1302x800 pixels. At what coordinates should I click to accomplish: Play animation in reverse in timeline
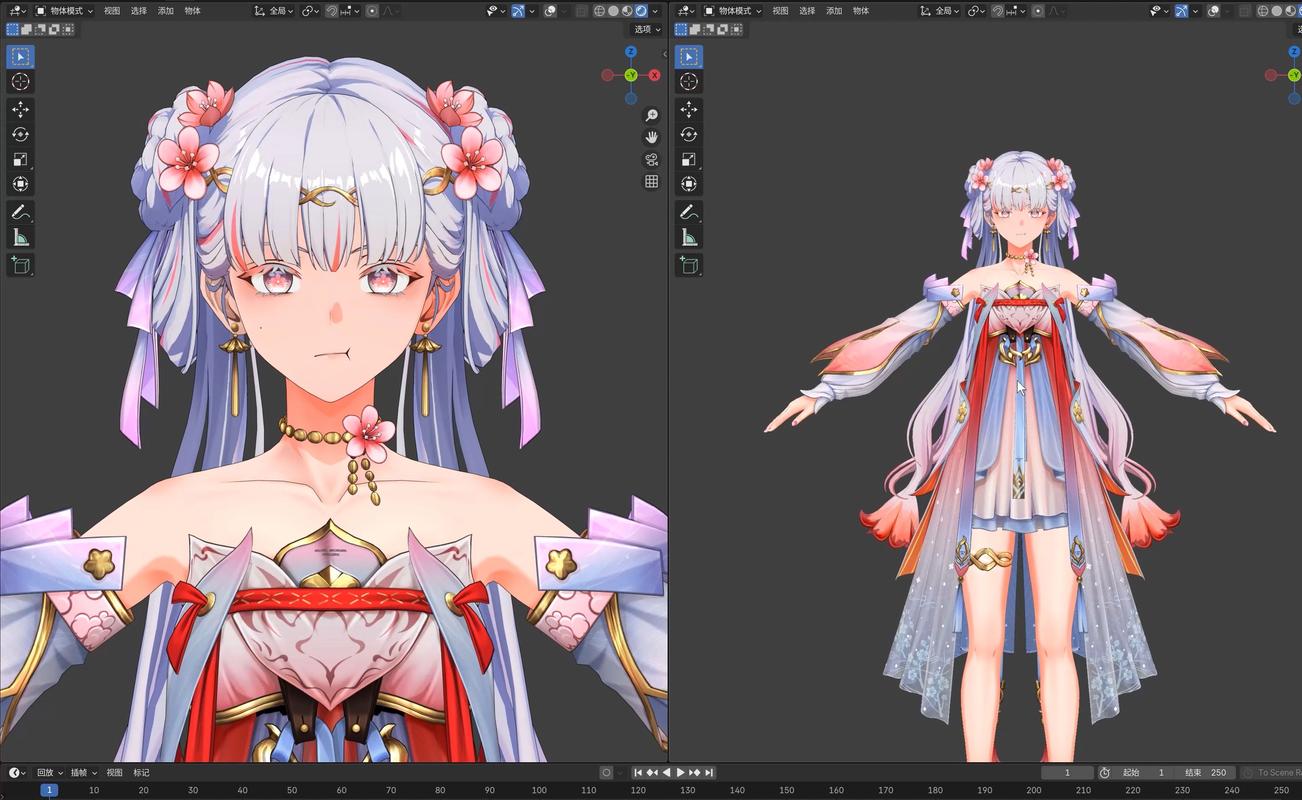[667, 773]
